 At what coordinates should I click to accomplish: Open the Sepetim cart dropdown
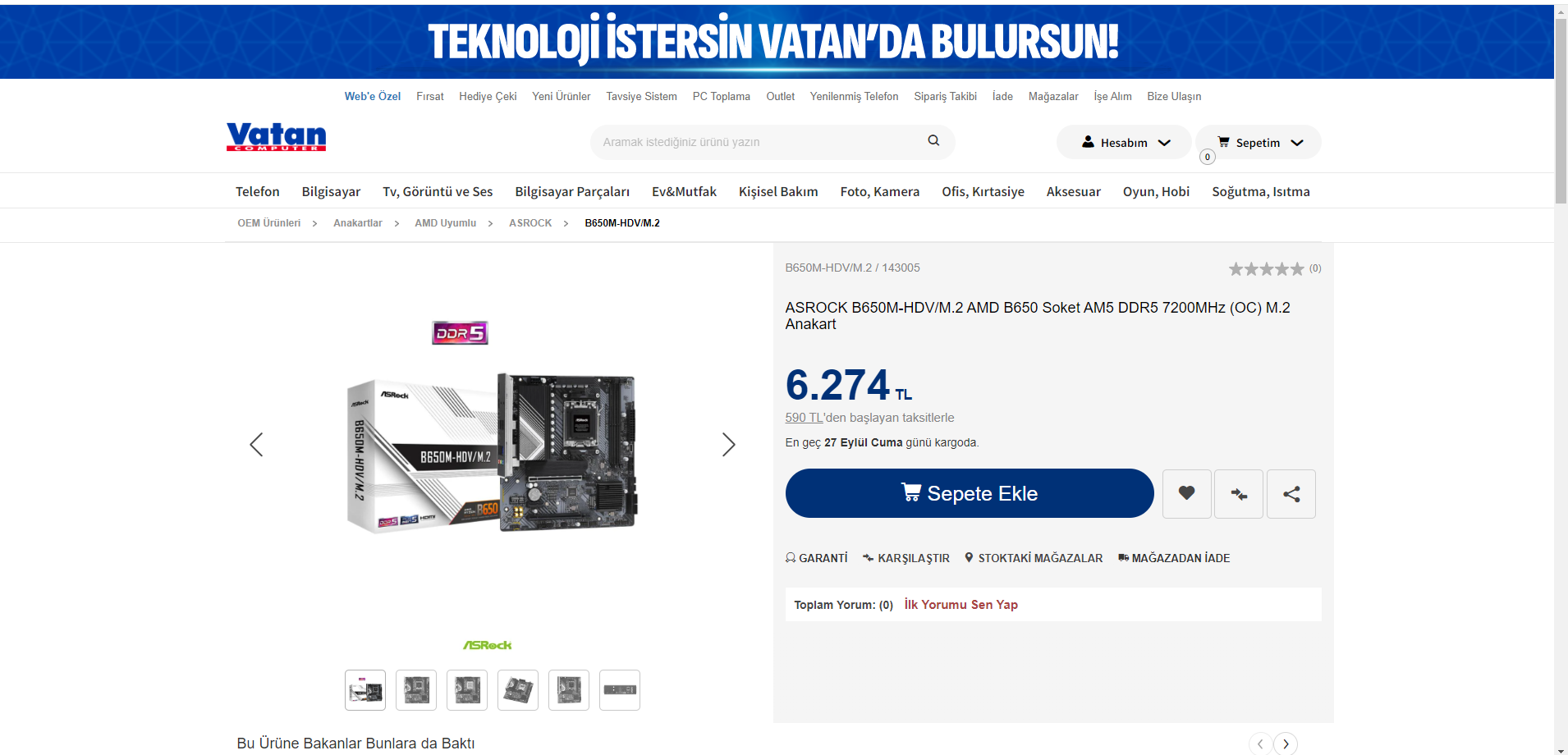point(1259,142)
